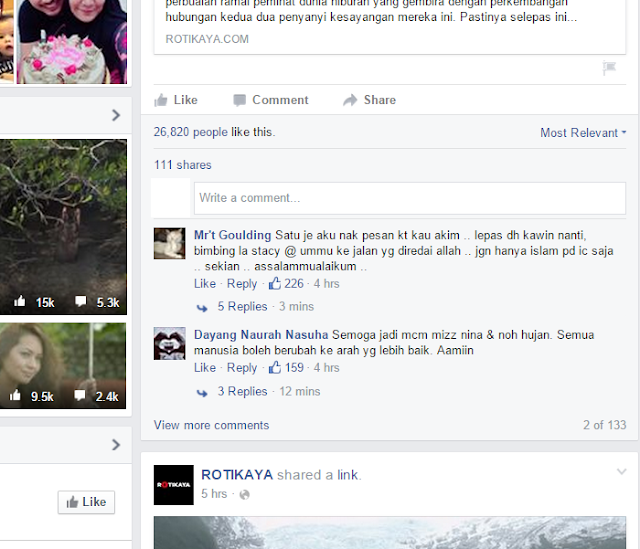The height and width of the screenshot is (549, 640).
Task: Open the ROTIKAYA page name link
Action: [x=237, y=475]
